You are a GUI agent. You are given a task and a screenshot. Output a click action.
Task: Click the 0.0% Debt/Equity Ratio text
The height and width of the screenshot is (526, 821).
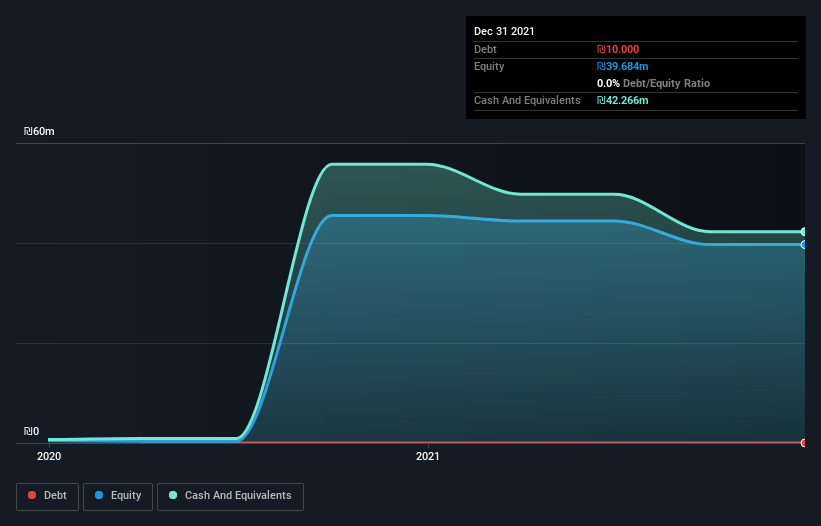tap(653, 83)
